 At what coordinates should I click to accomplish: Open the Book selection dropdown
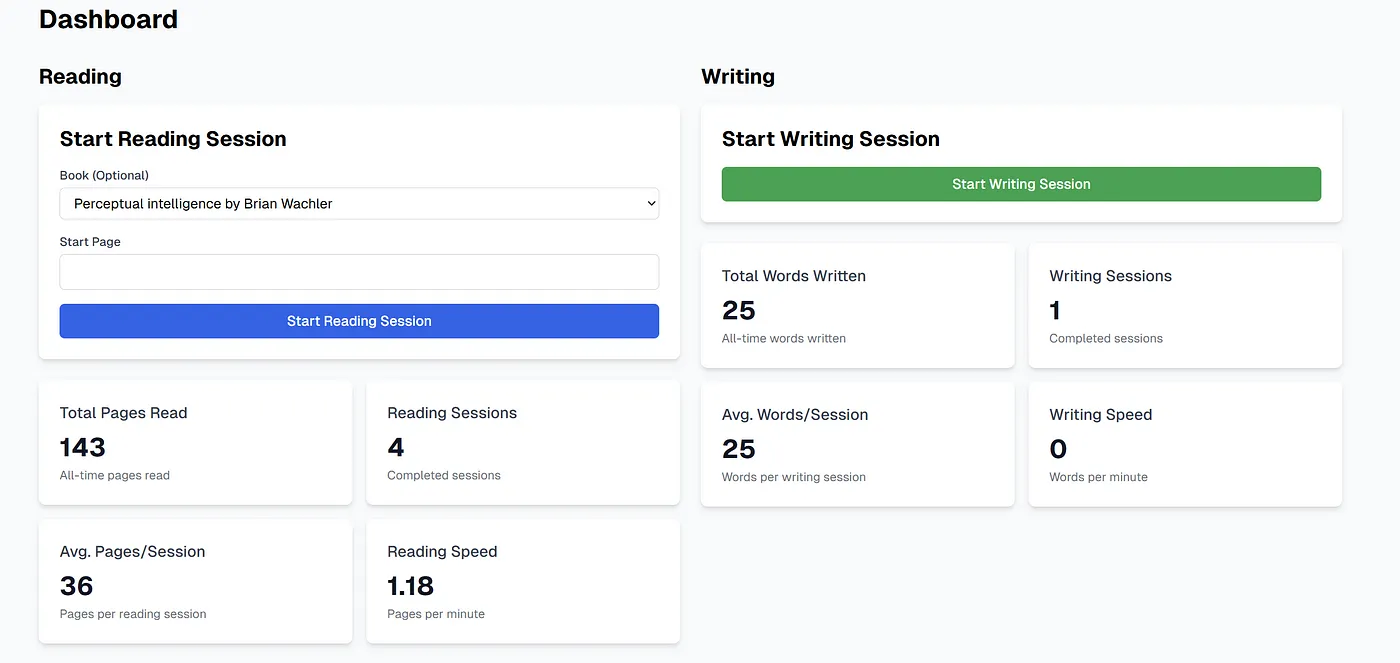359,203
